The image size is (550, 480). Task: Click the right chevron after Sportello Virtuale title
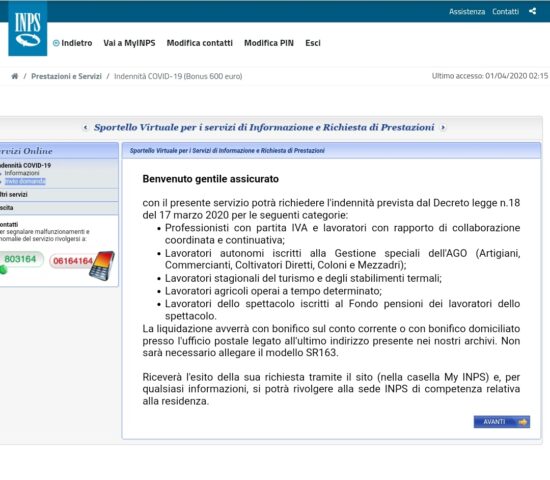443,127
